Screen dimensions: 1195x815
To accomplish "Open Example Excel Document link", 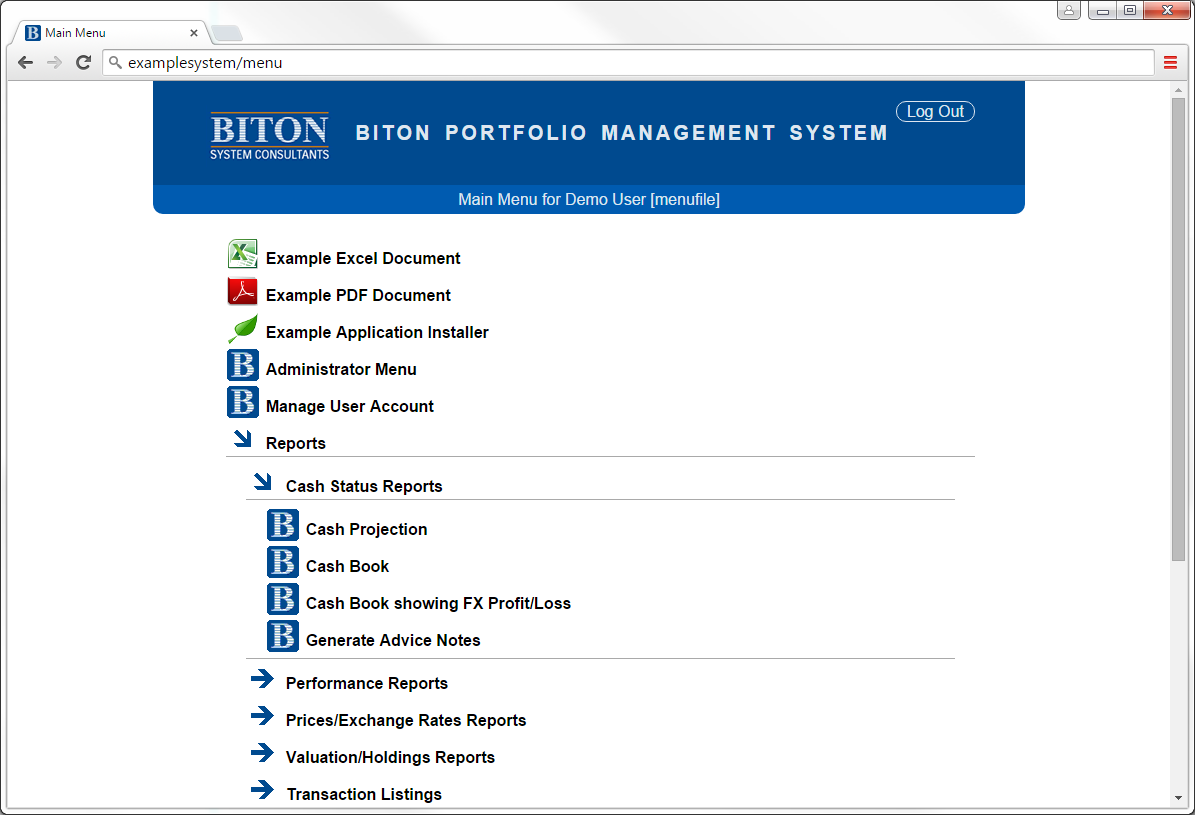I will tap(363, 258).
